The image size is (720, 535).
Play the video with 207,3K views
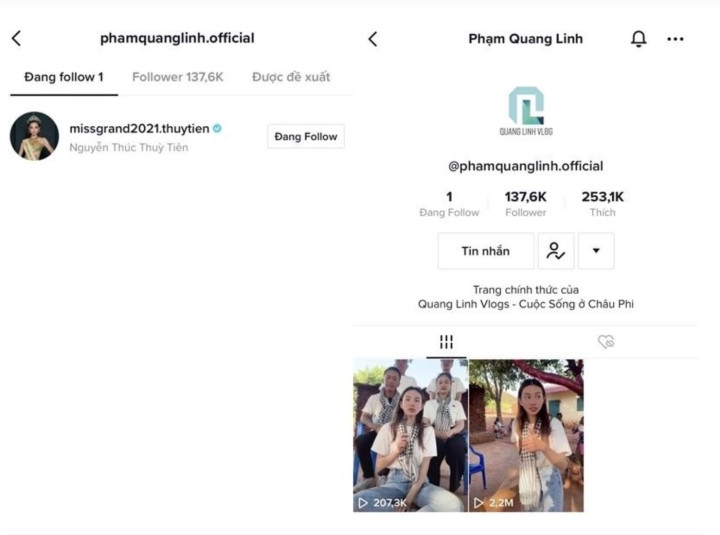click(x=411, y=435)
